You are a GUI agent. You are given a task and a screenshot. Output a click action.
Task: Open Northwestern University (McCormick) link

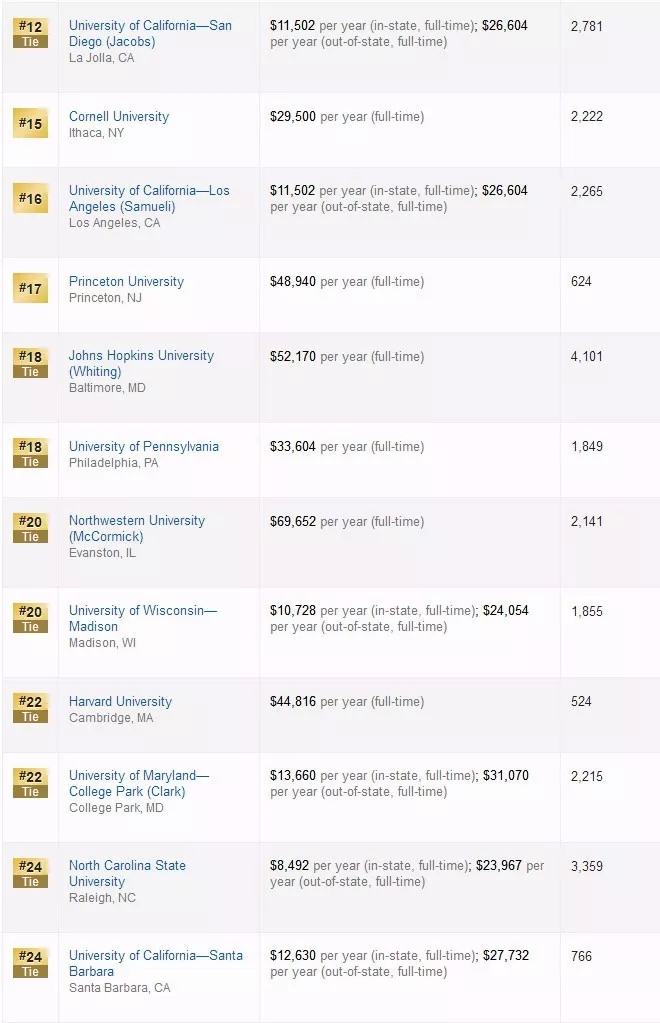point(136,528)
